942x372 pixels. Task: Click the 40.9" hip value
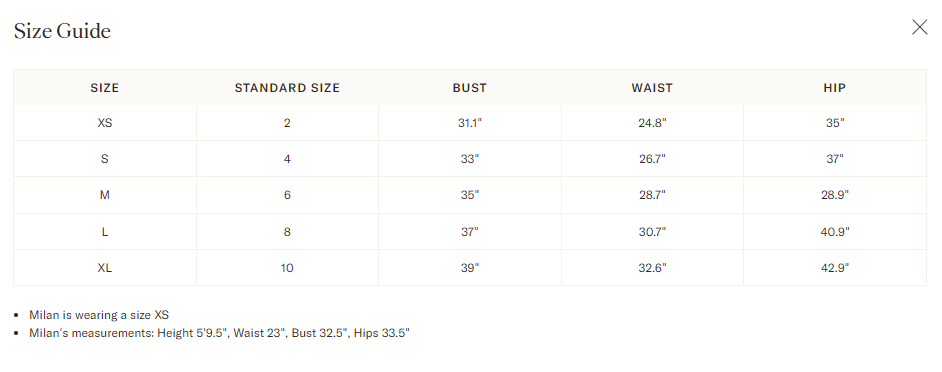pyautogui.click(x=834, y=231)
